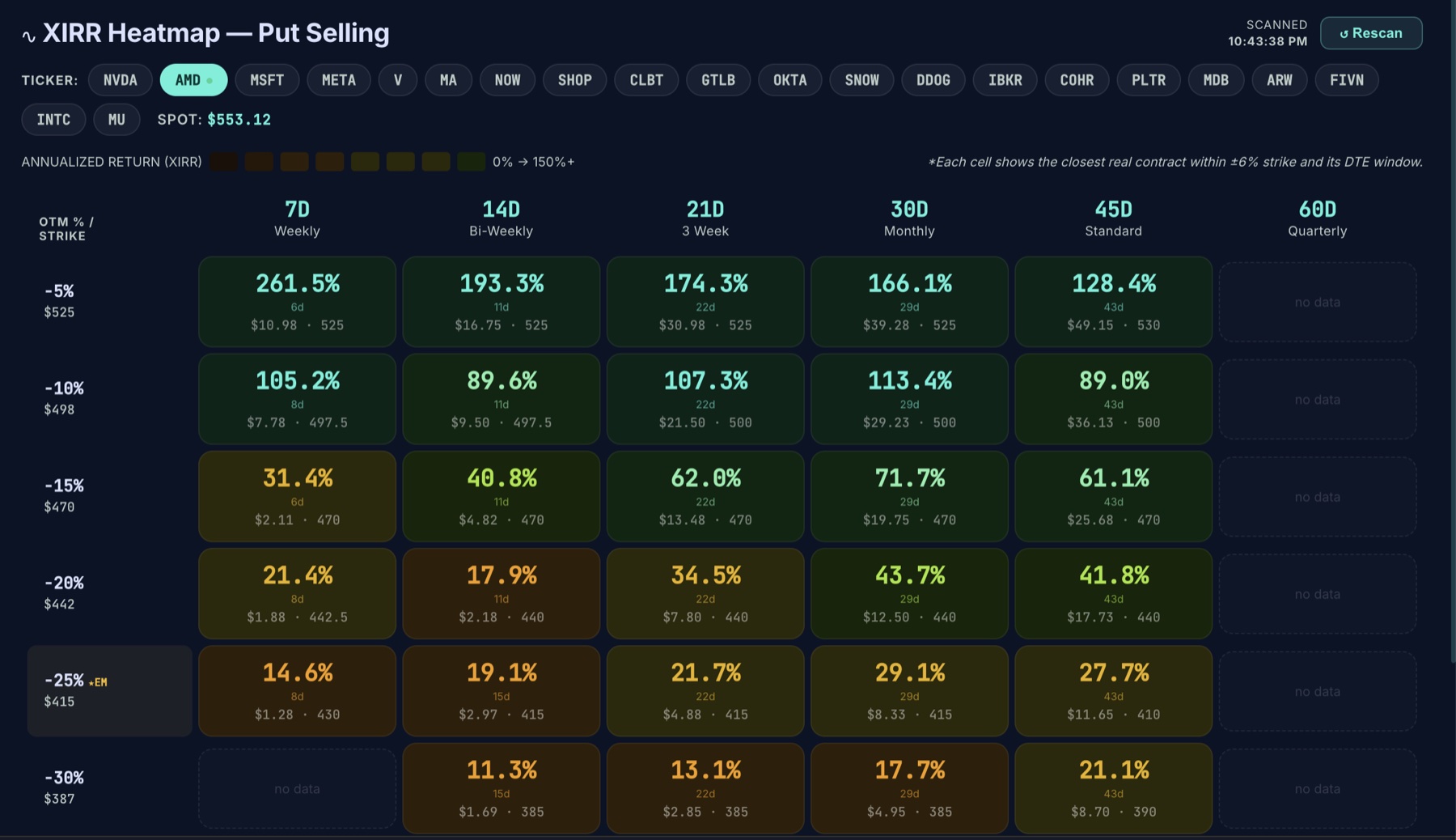This screenshot has height=840, width=1456.
Task: Click the 30D Monthly column header
Action: pos(909,218)
